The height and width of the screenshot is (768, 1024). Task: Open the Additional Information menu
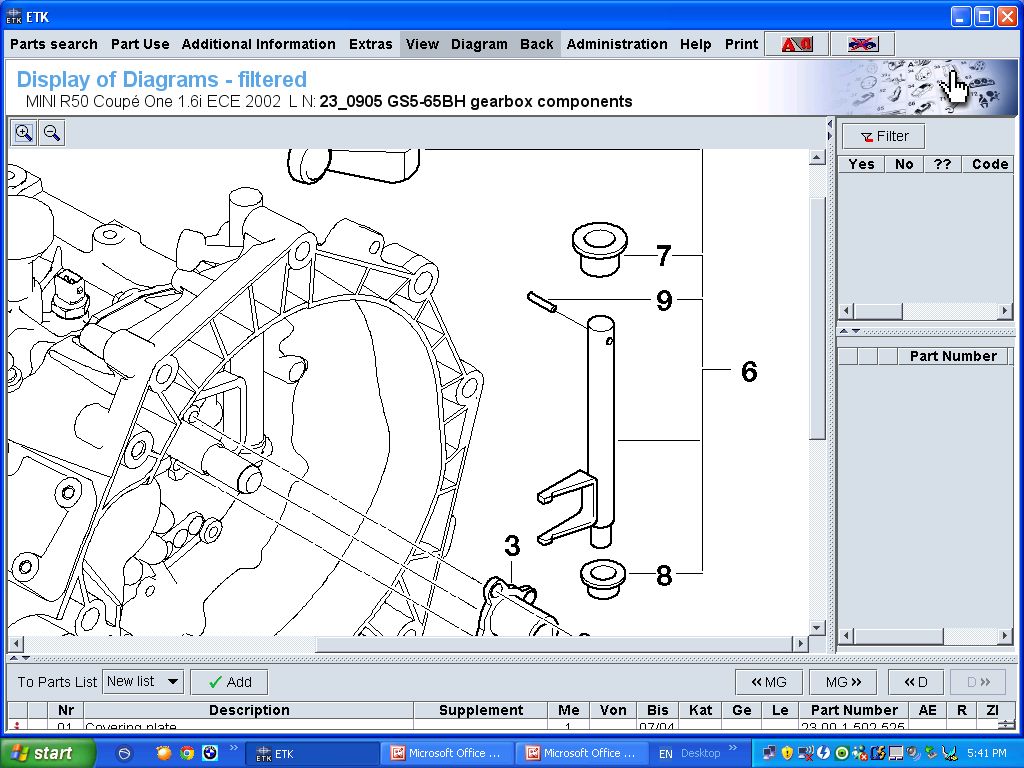click(x=258, y=44)
